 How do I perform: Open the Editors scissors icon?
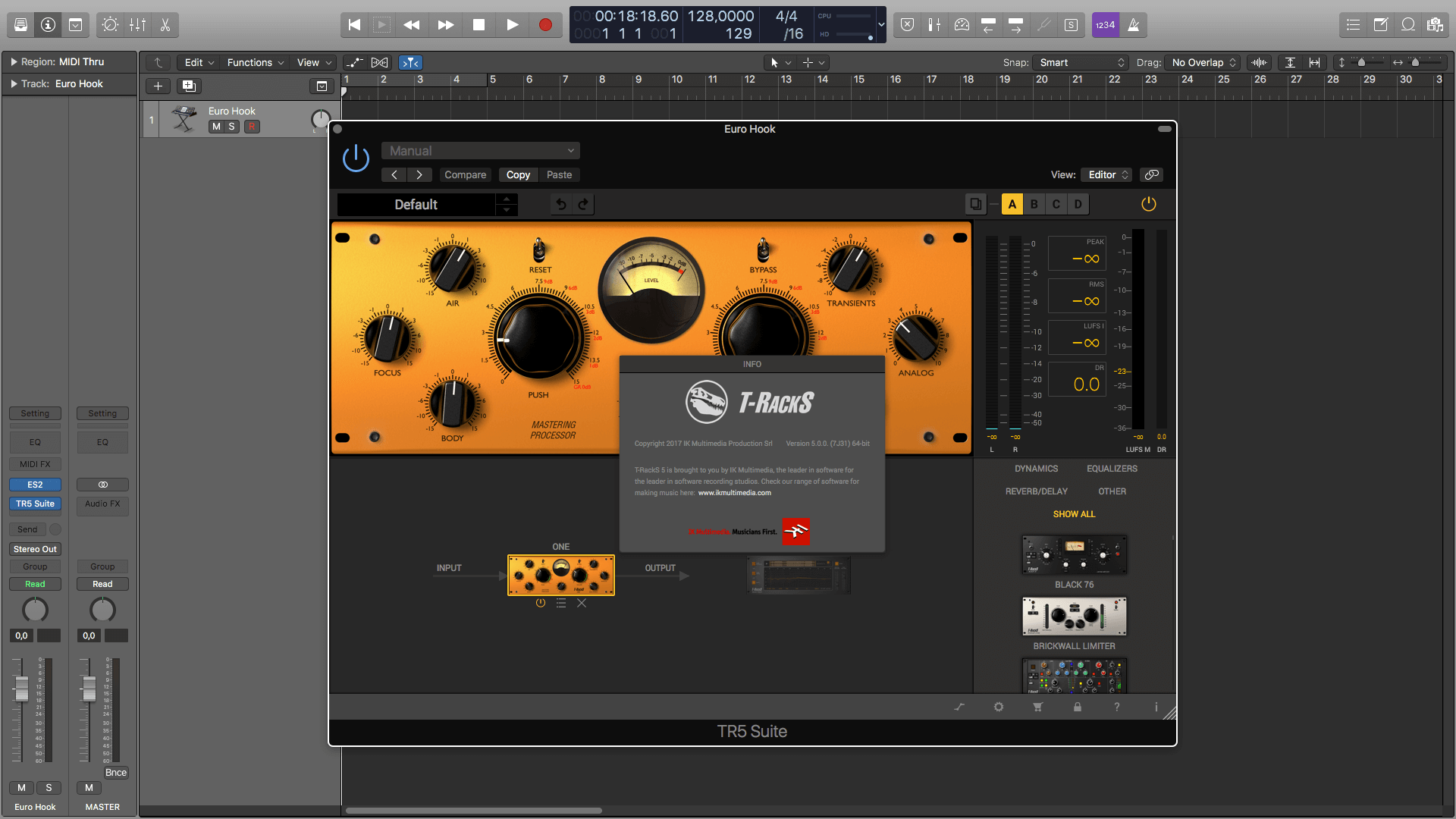165,25
